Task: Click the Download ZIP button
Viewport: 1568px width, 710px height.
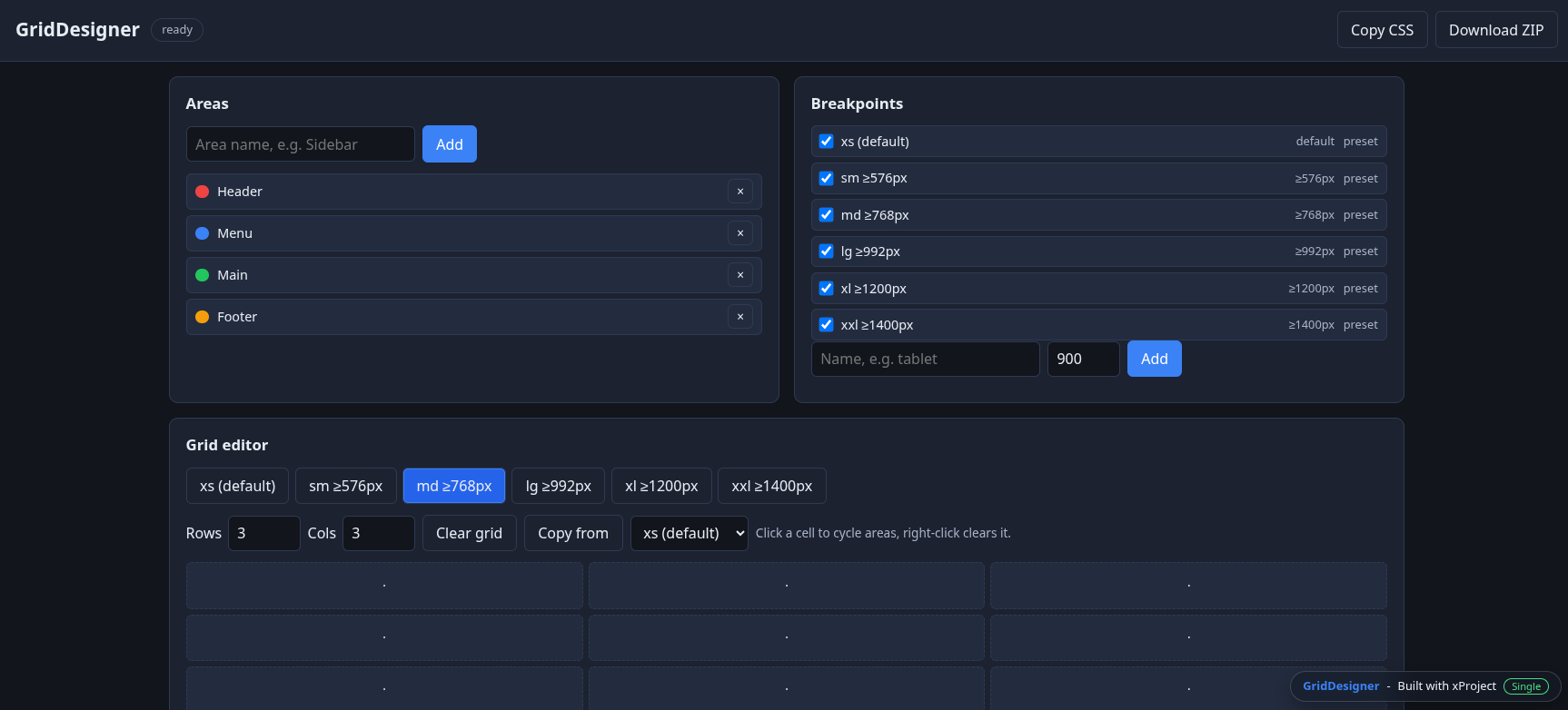Action: [x=1496, y=30]
